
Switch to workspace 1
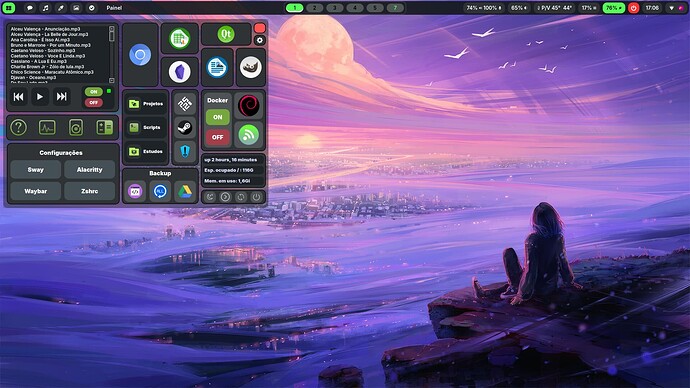(x=295, y=8)
